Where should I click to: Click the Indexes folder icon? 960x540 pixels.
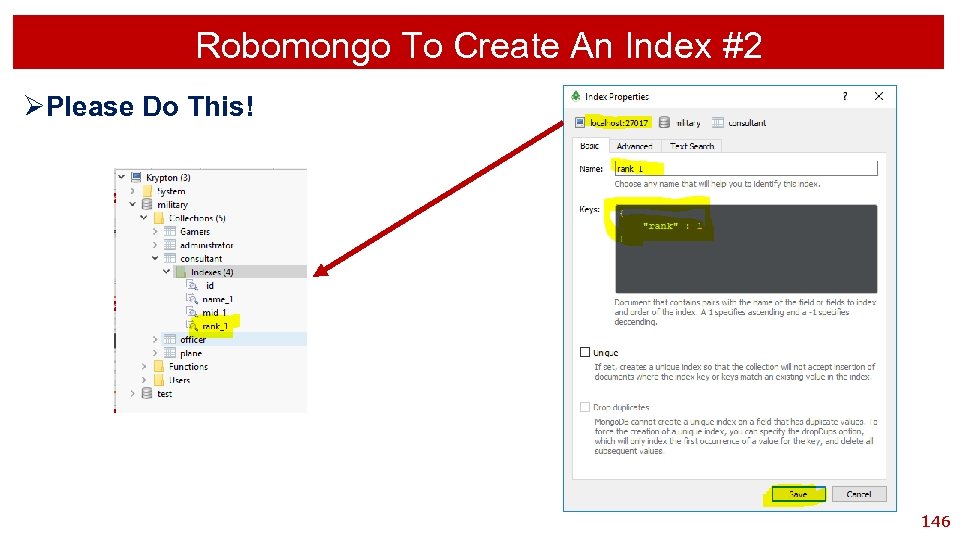coord(181,272)
